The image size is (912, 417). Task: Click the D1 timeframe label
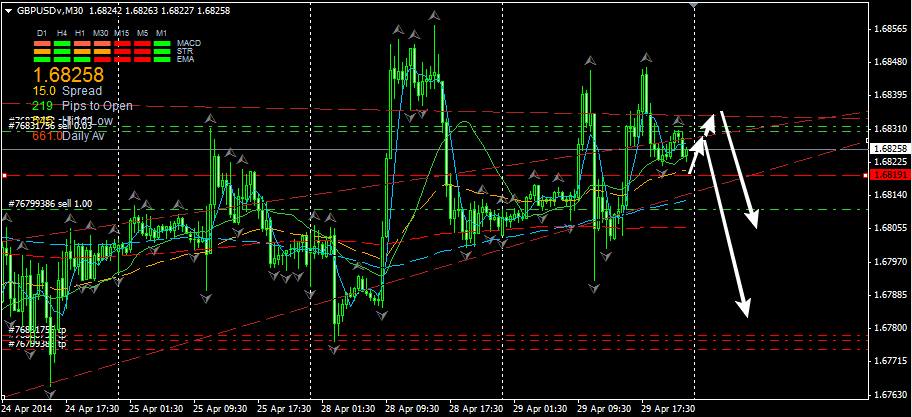pos(41,34)
